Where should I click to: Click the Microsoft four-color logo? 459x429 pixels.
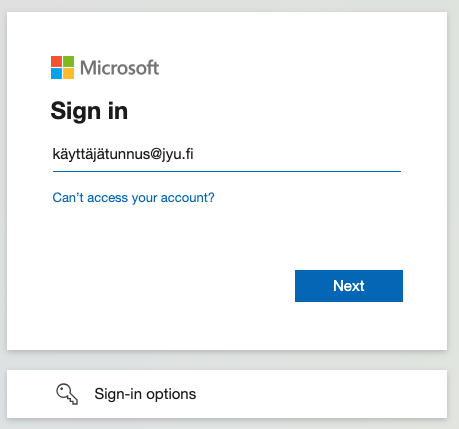point(62,67)
